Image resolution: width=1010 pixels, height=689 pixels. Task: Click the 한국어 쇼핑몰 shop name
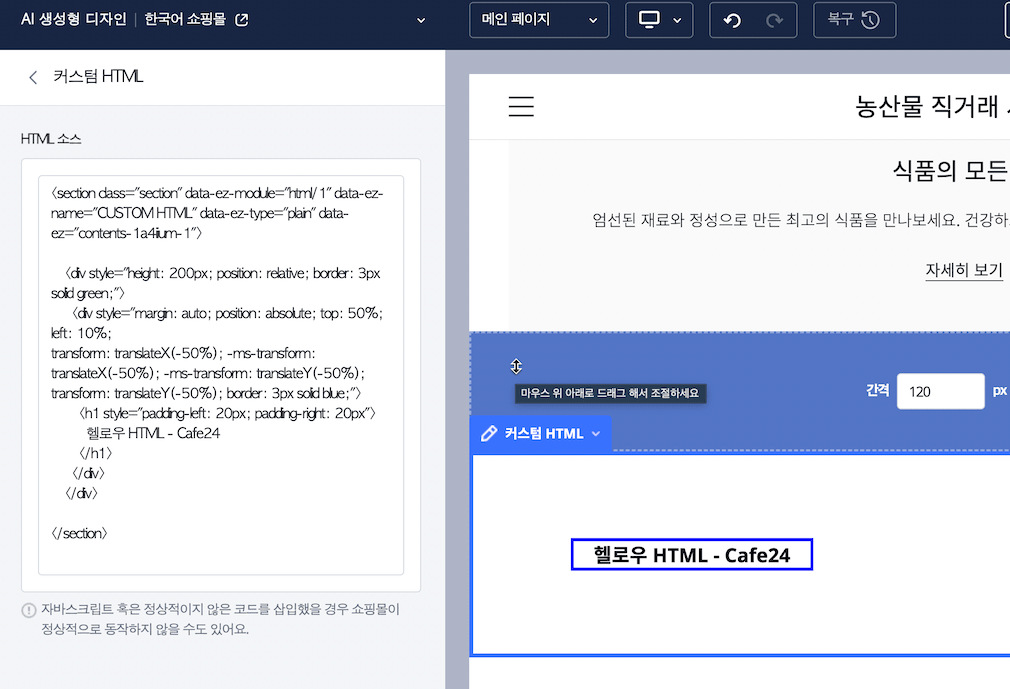185,20
